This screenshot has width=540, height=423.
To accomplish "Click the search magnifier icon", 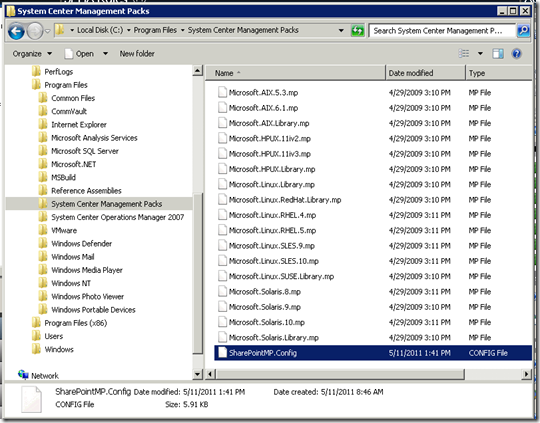I will pos(523,31).
